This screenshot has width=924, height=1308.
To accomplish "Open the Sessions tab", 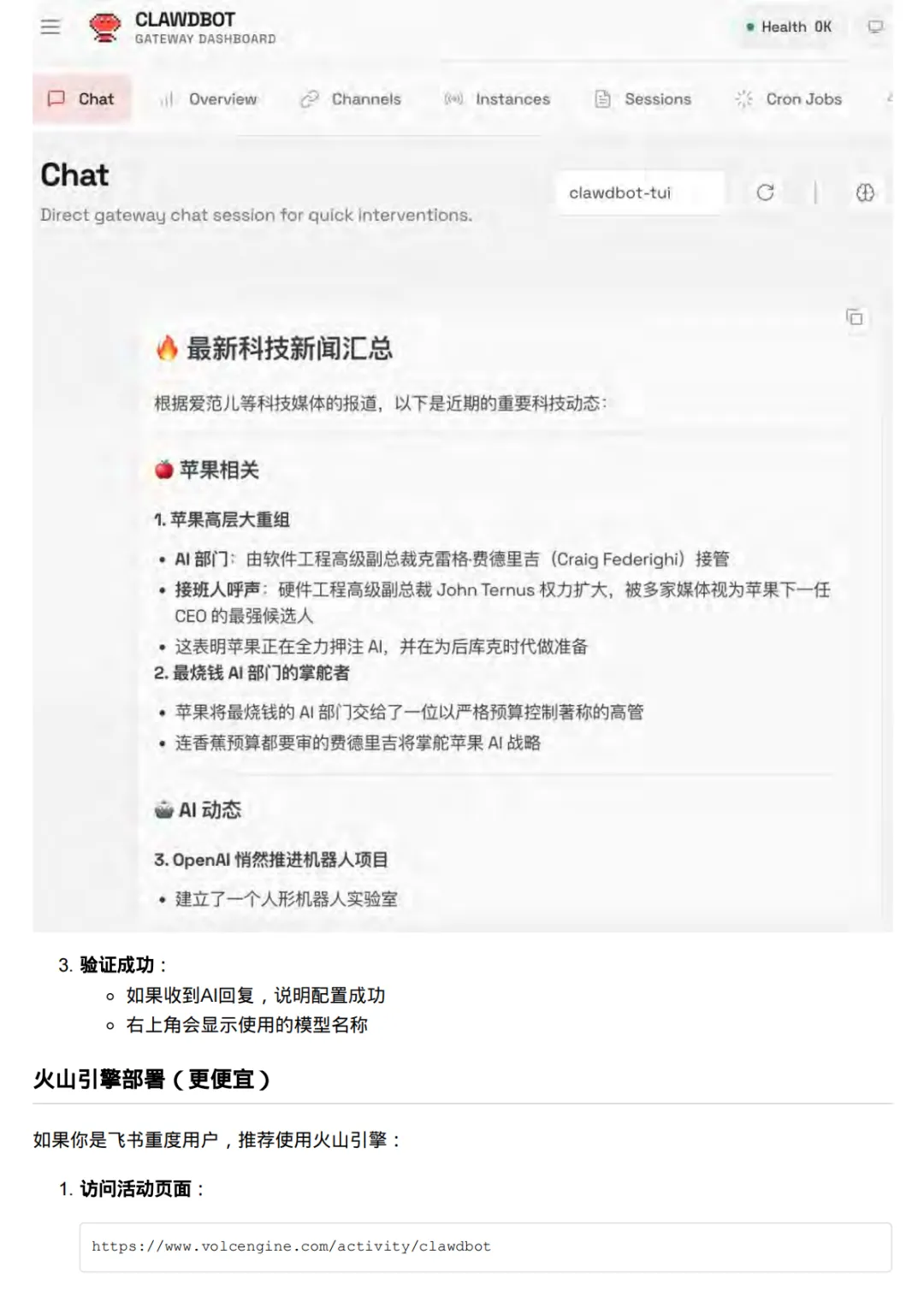I will tap(643, 99).
